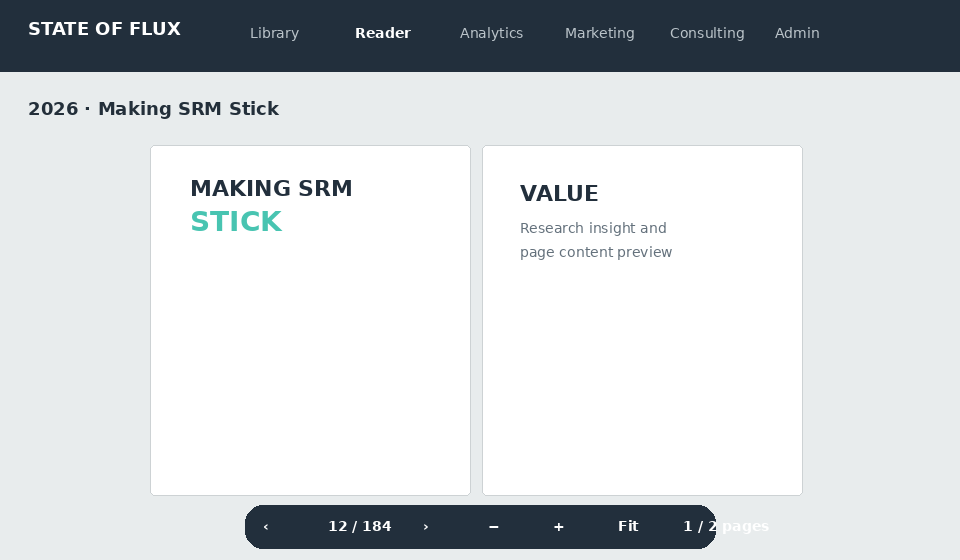Select the Making SRM Stick cover page

pyautogui.click(x=310, y=321)
